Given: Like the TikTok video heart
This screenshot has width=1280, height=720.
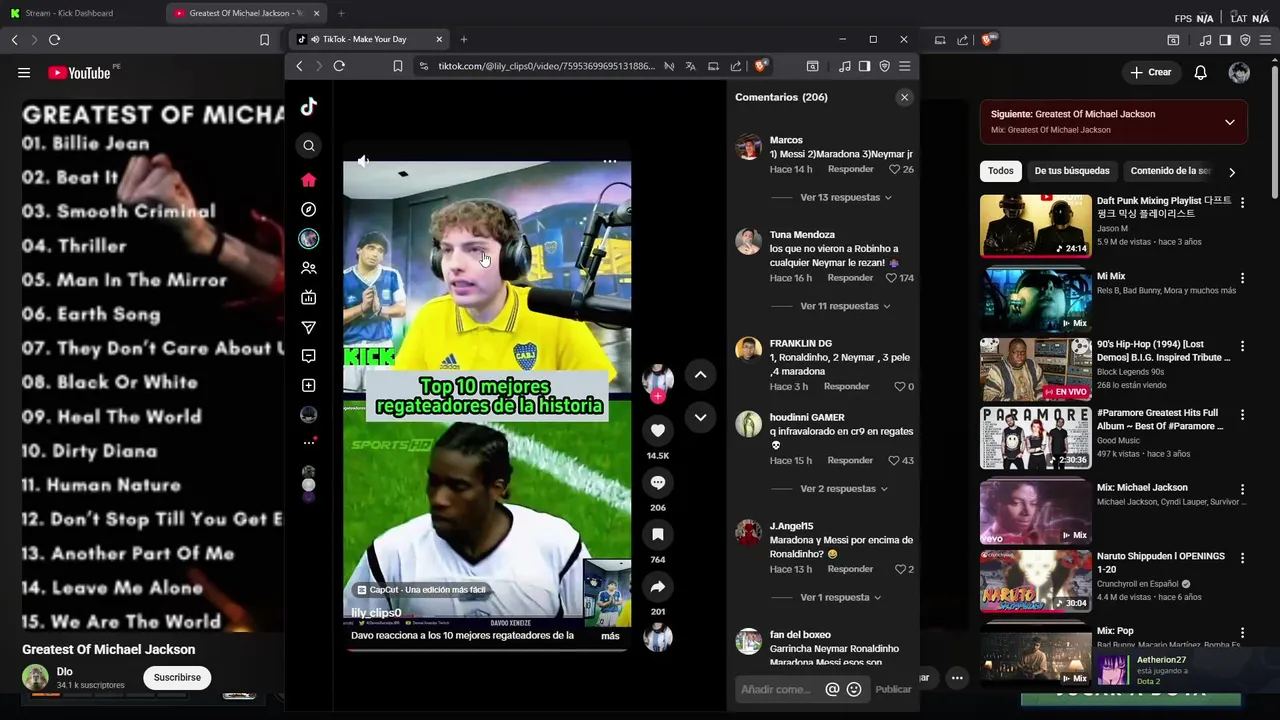Looking at the screenshot, I should pos(658,431).
